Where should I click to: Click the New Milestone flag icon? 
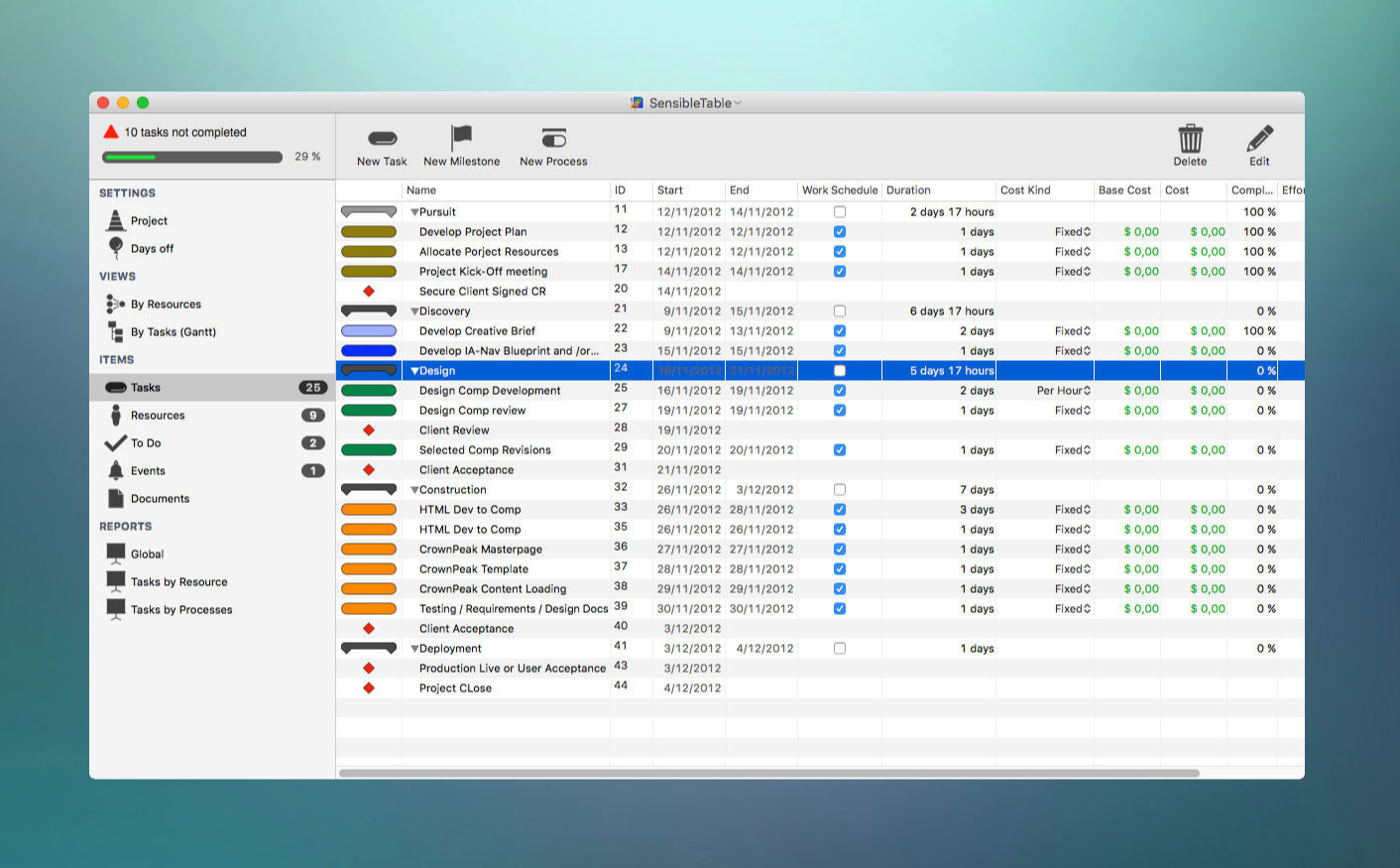(461, 137)
